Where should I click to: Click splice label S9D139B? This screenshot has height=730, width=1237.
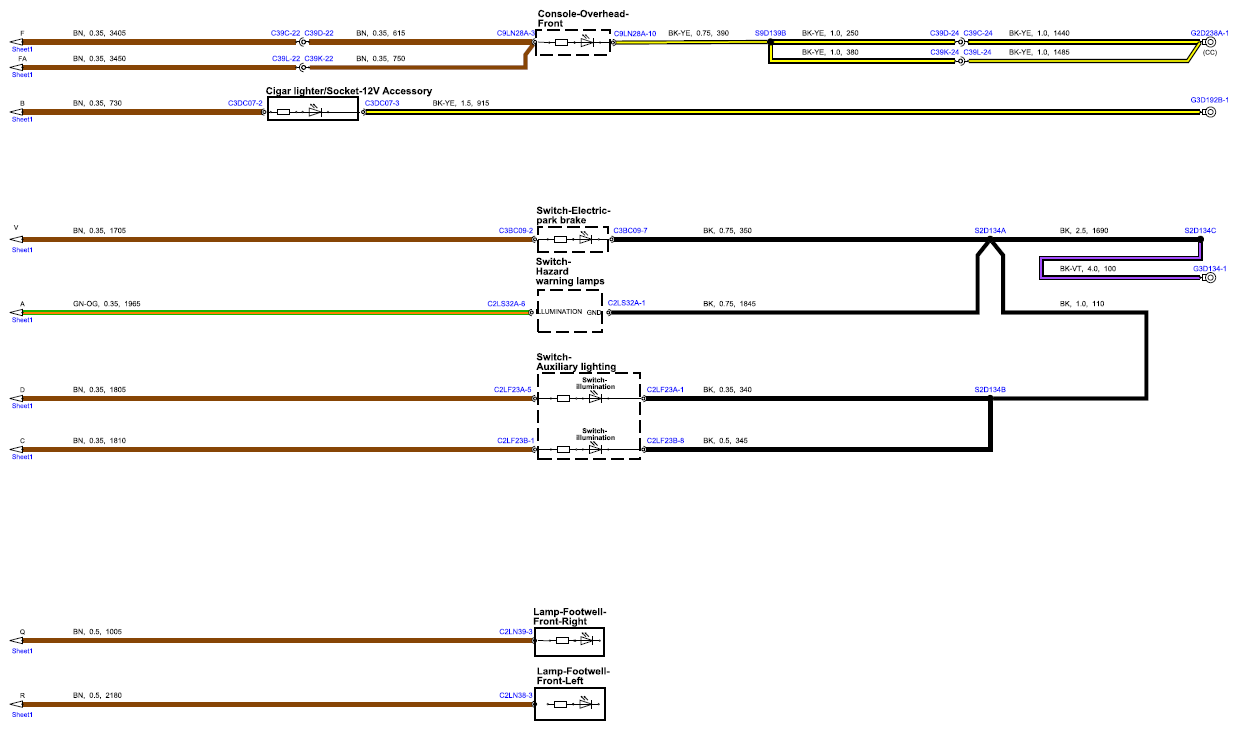[x=770, y=34]
